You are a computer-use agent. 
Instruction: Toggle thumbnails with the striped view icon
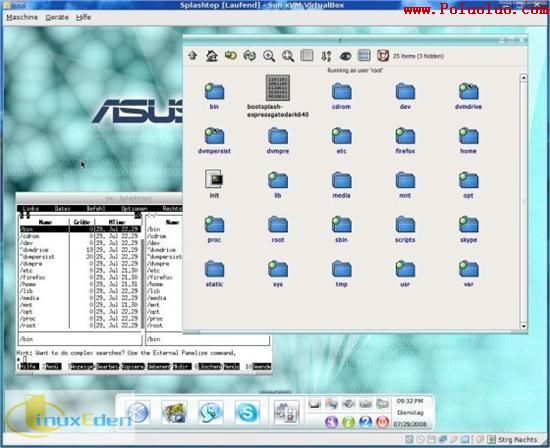(x=364, y=55)
